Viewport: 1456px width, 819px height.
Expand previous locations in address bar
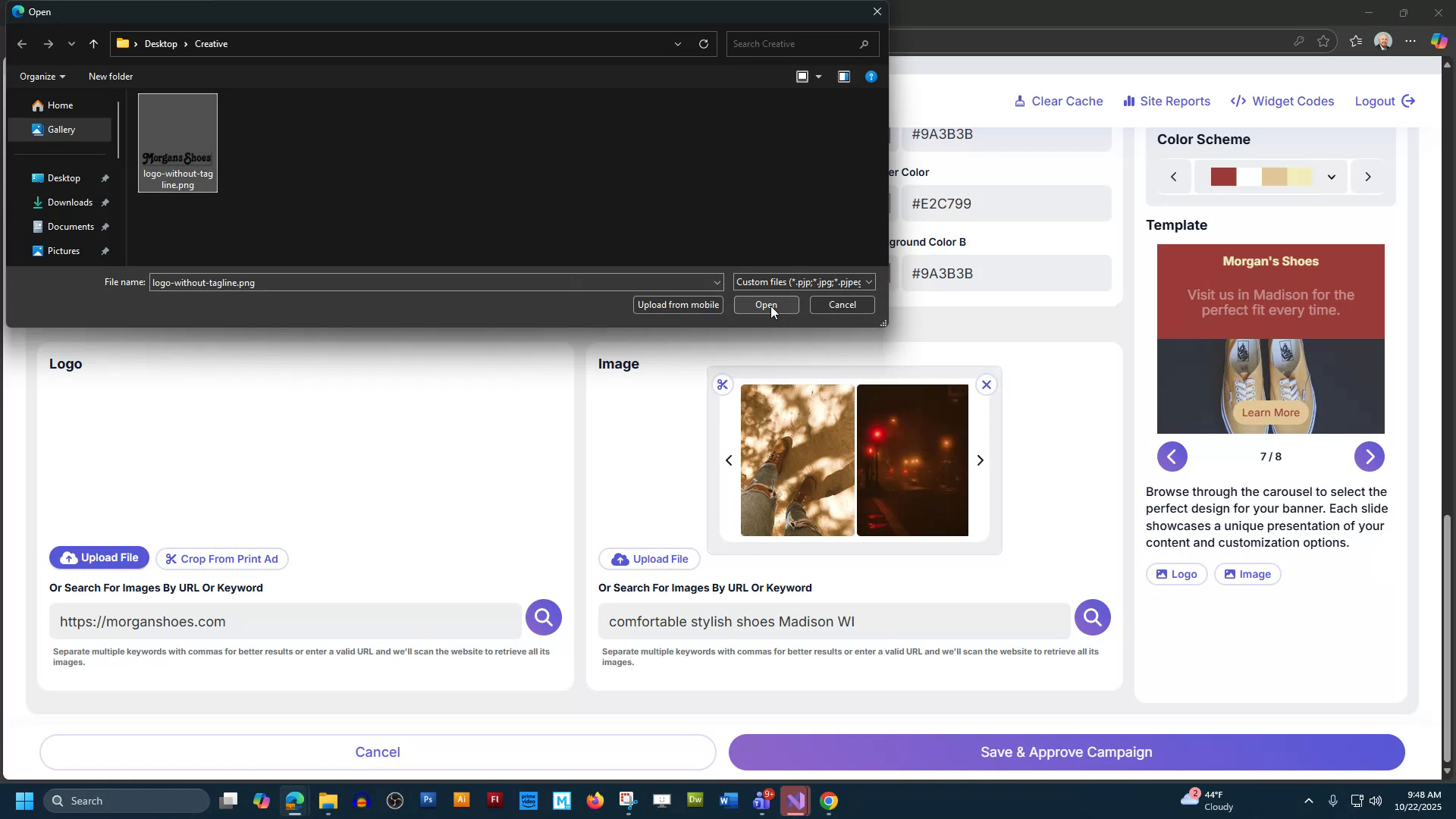[677, 44]
